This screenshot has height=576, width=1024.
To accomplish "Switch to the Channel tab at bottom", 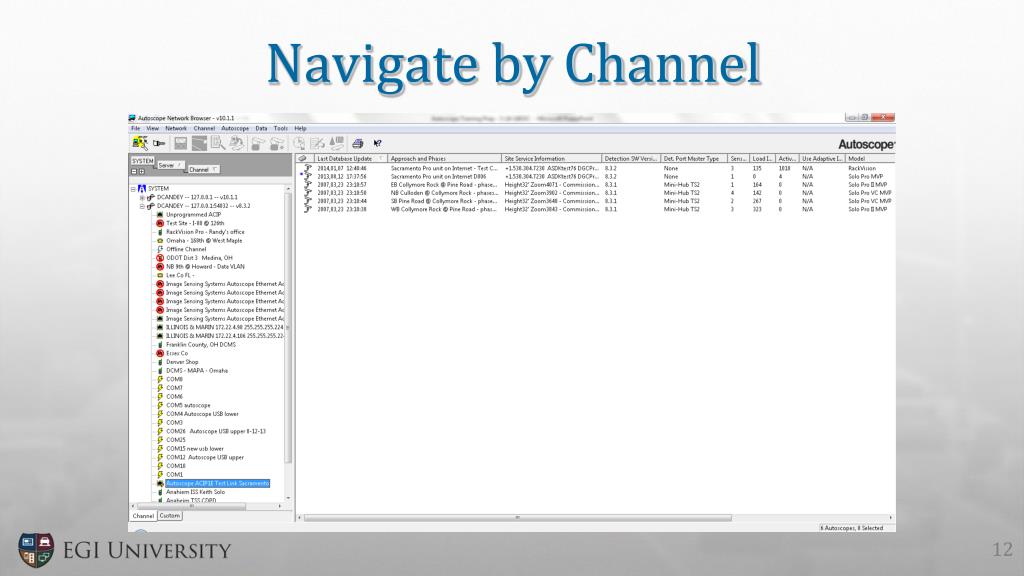I will (x=143, y=516).
